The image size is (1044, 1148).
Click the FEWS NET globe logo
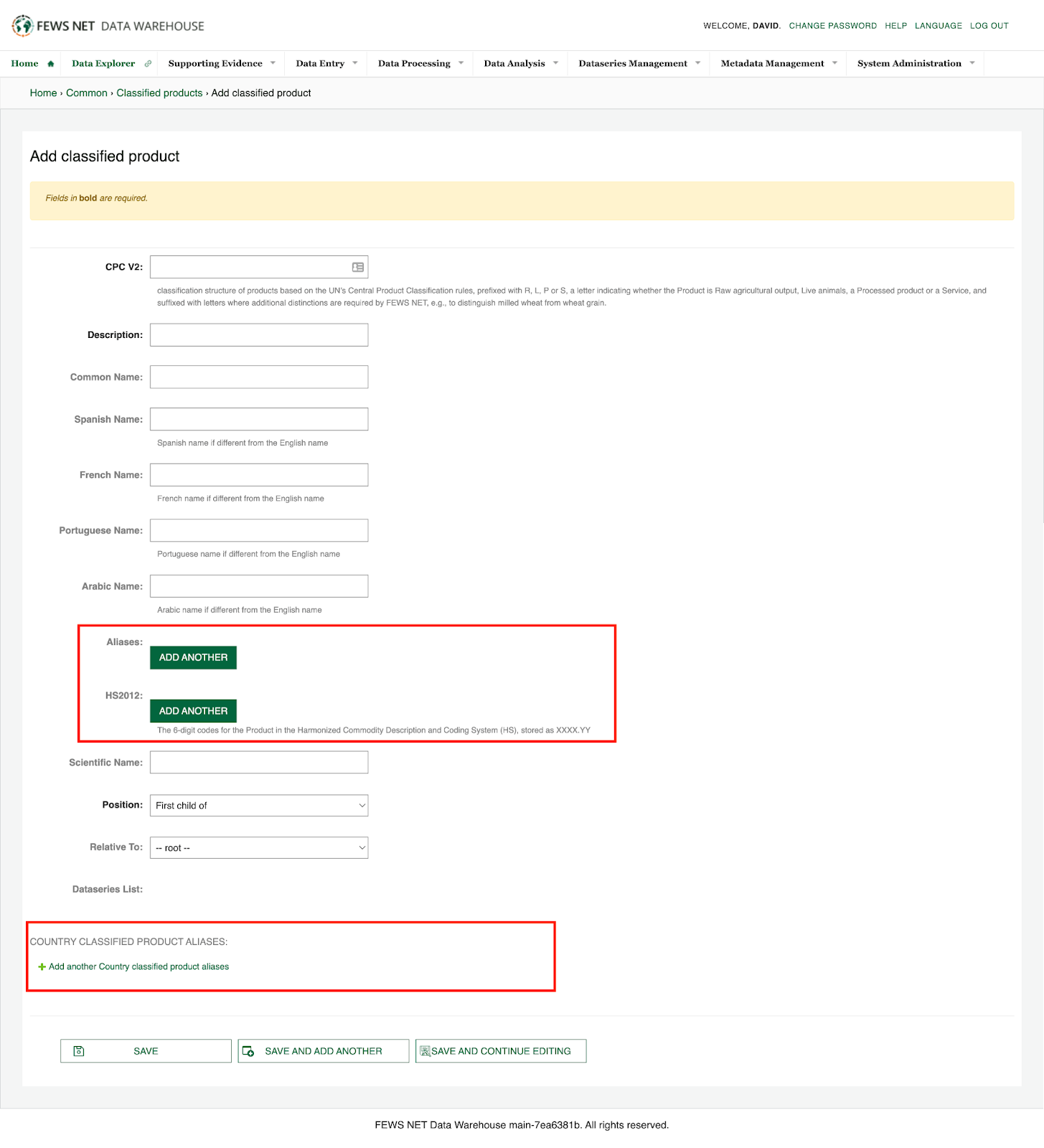pos(22,26)
